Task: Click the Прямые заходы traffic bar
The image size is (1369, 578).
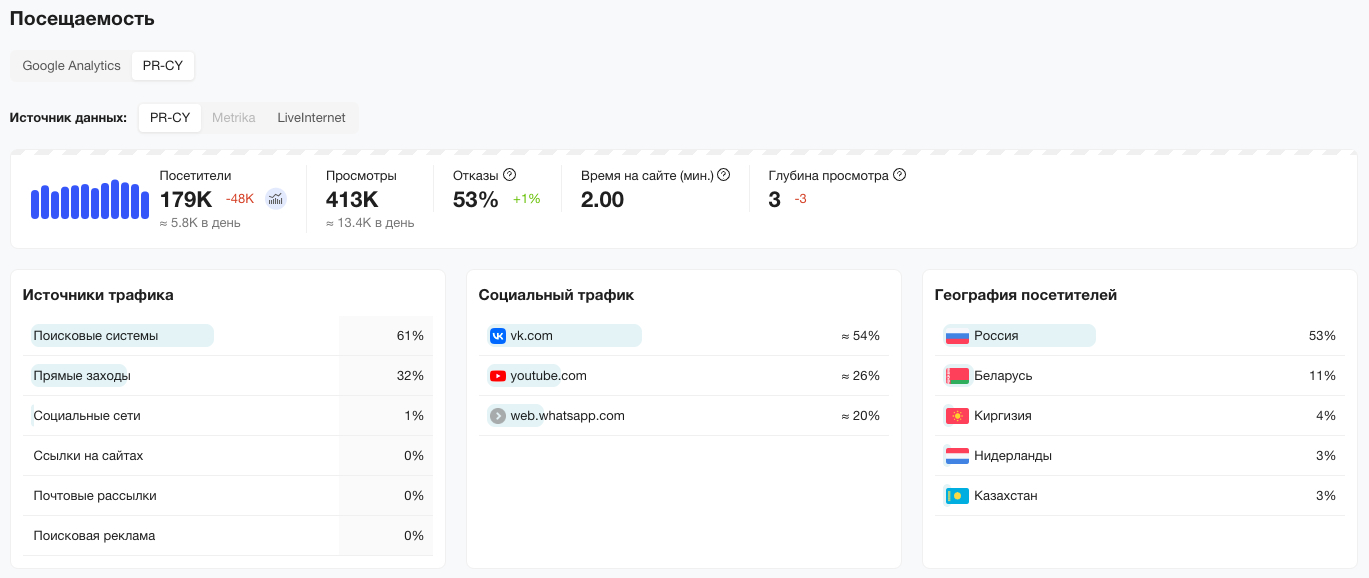Action: tap(81, 376)
